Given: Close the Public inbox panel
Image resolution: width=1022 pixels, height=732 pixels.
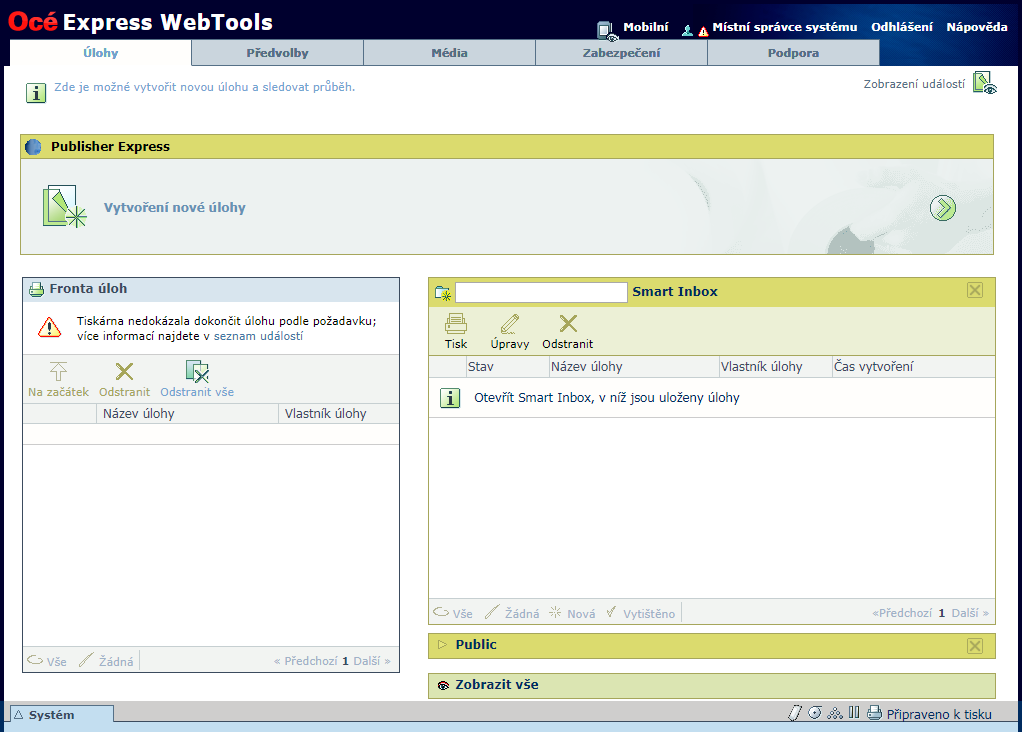Looking at the screenshot, I should click(x=974, y=646).
